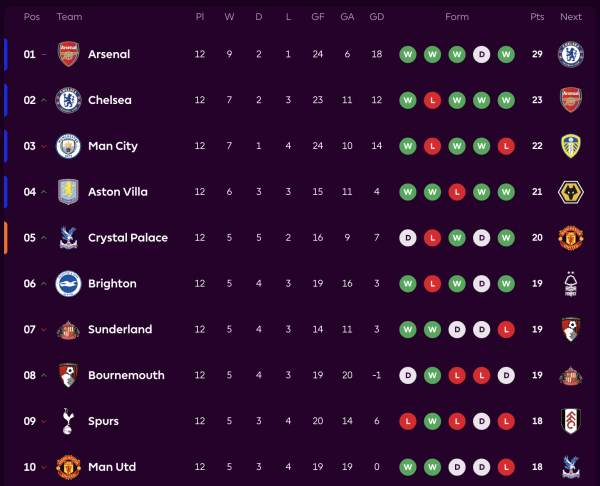Screen dimensions: 600x486
Task: Click the down arrow beside position 03
Action: (43, 146)
